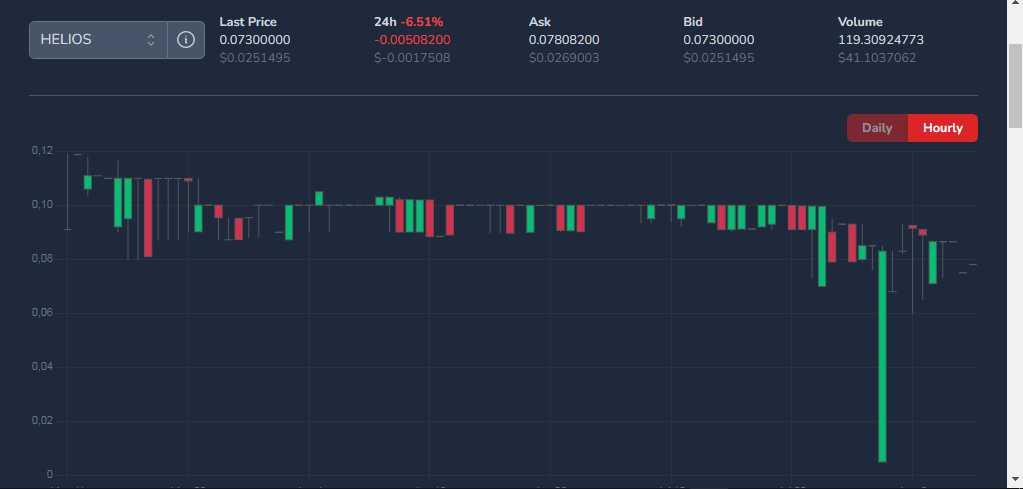Viewport: 1023px width, 489px height.
Task: Click the 24h change value -0.00508200
Action: tap(412, 40)
